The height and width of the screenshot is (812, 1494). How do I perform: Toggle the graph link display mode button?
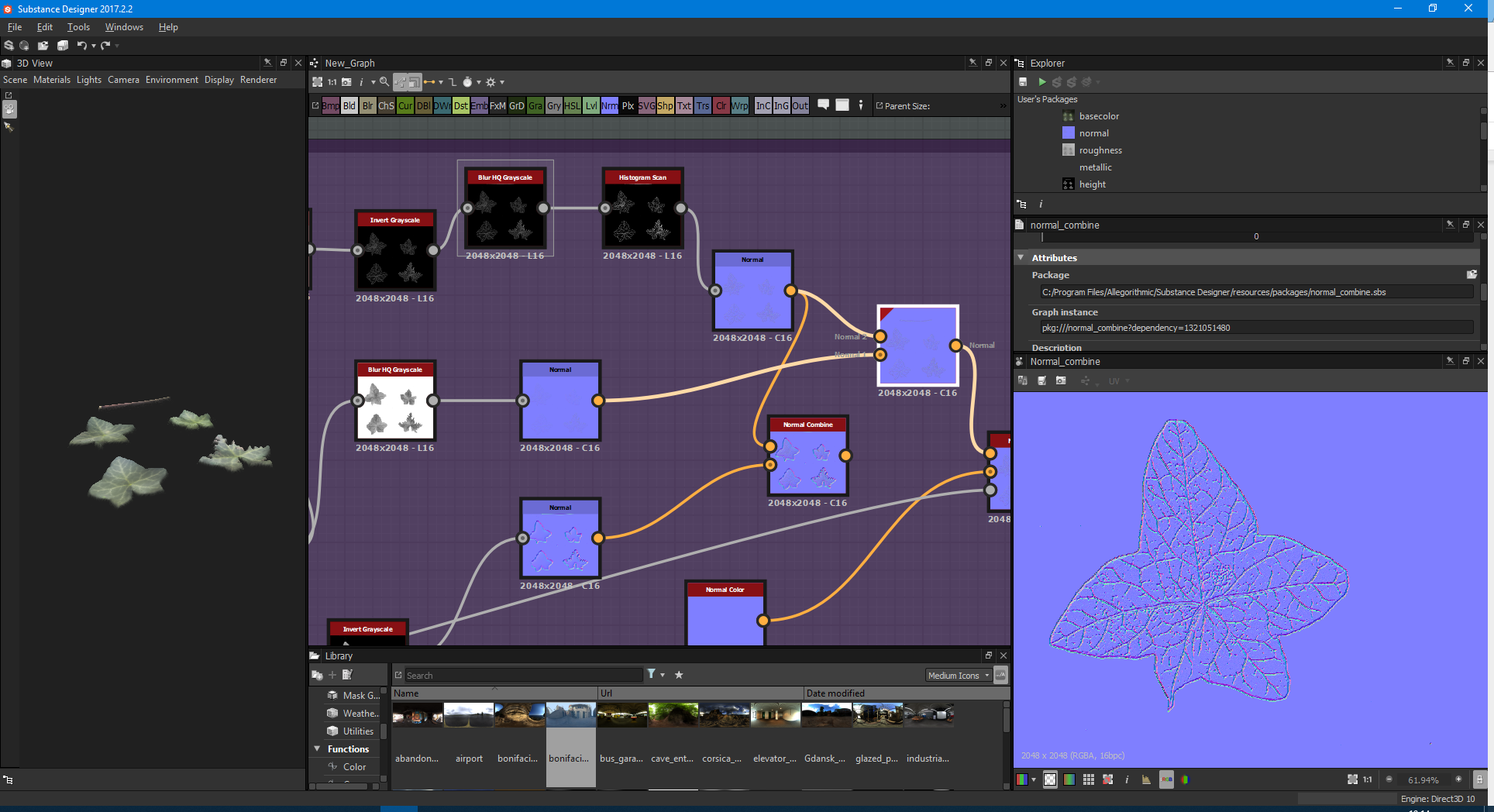point(401,82)
